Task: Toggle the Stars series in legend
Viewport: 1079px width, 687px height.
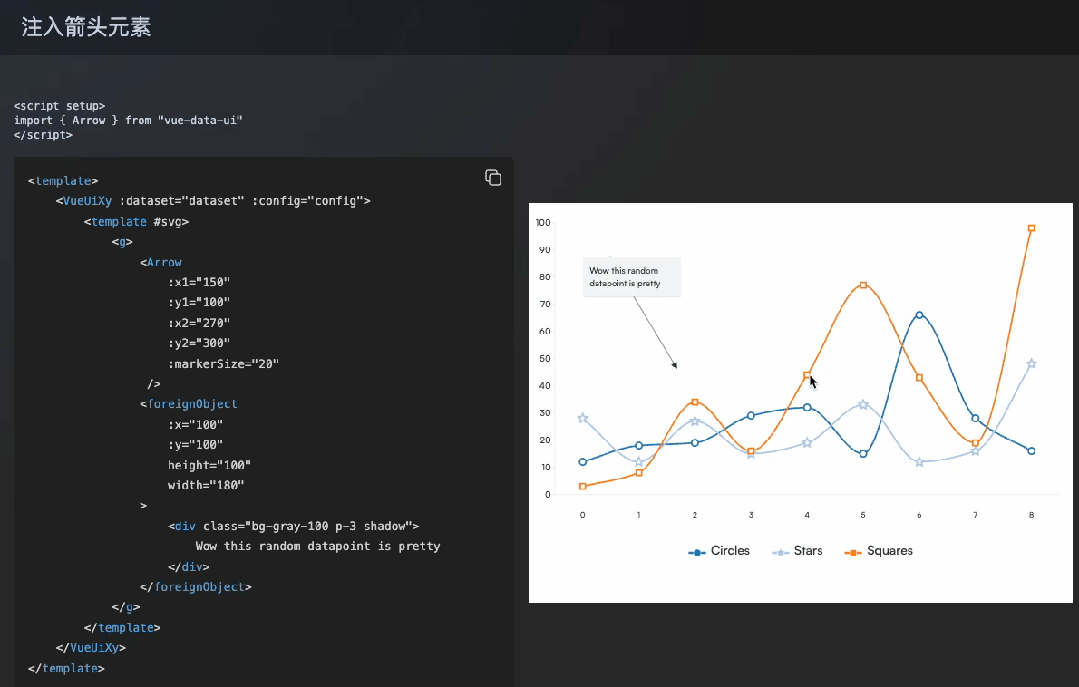Action: 795,551
